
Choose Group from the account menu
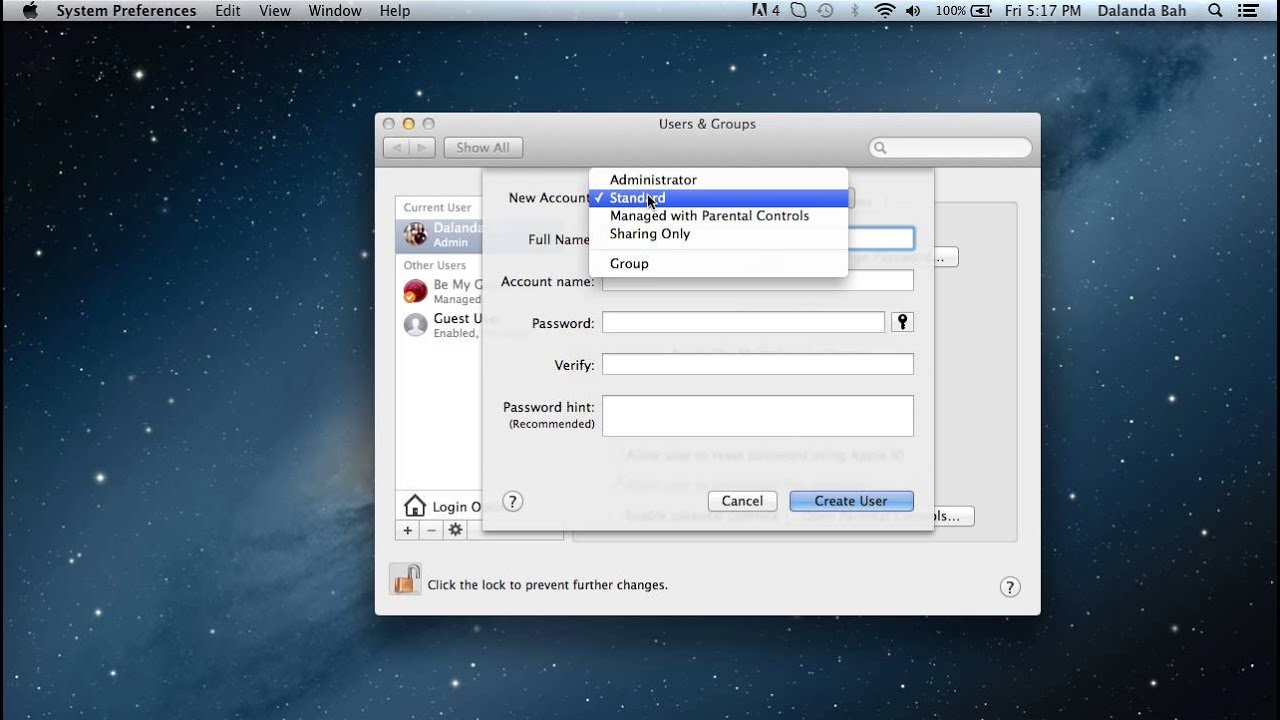[x=718, y=264]
